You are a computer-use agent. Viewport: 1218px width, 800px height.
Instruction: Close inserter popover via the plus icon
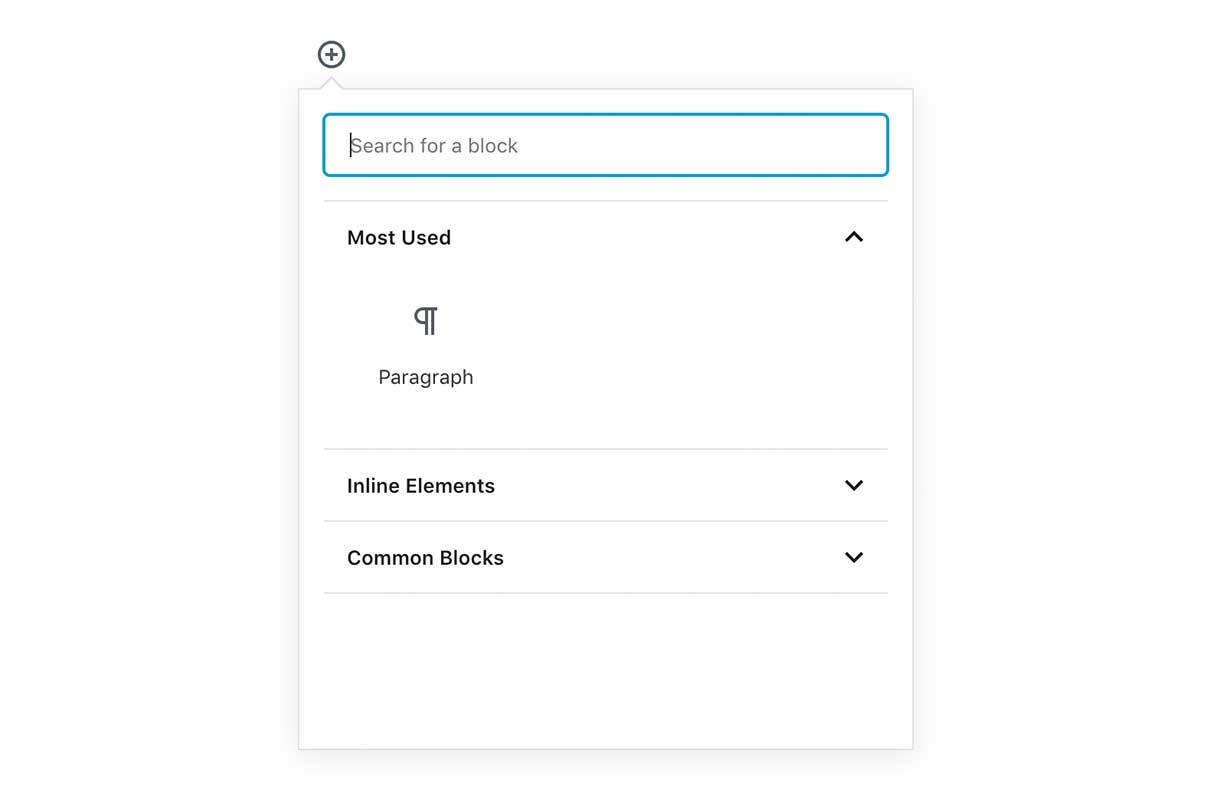point(332,54)
